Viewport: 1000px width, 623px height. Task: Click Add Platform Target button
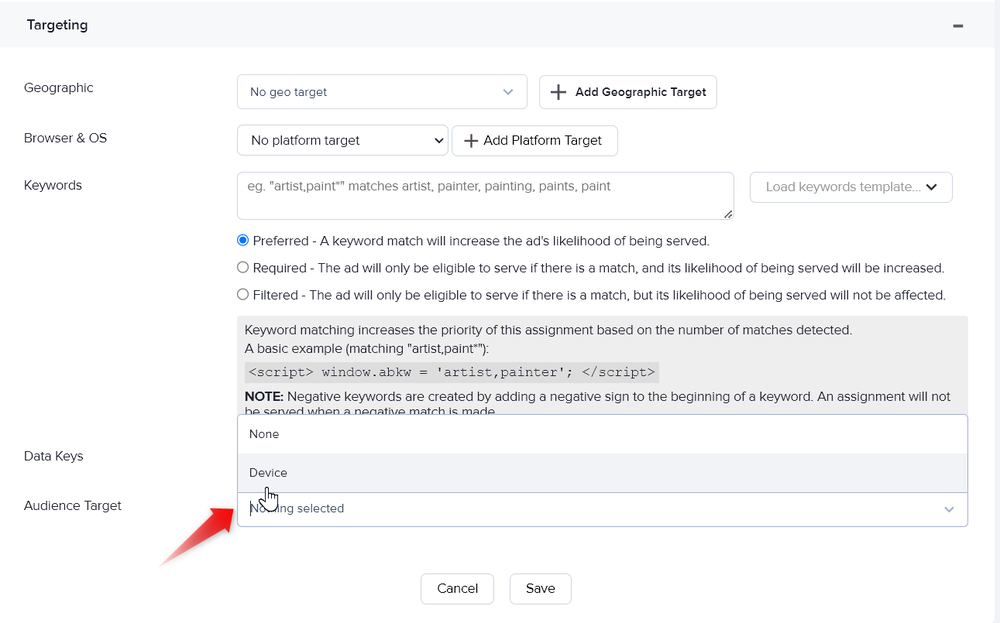pyautogui.click(x=534, y=140)
